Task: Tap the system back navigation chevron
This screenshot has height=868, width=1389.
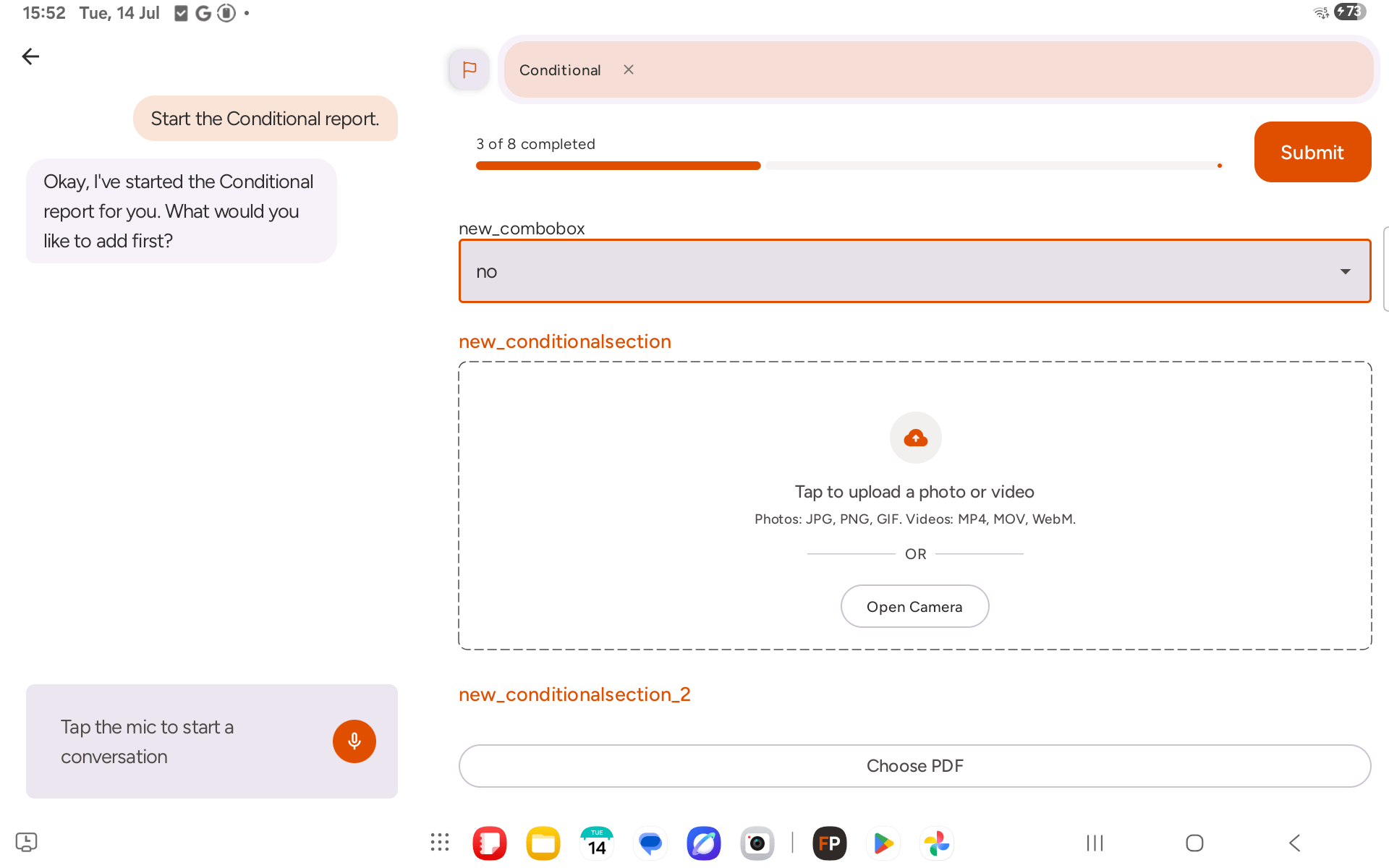Action: click(1295, 843)
